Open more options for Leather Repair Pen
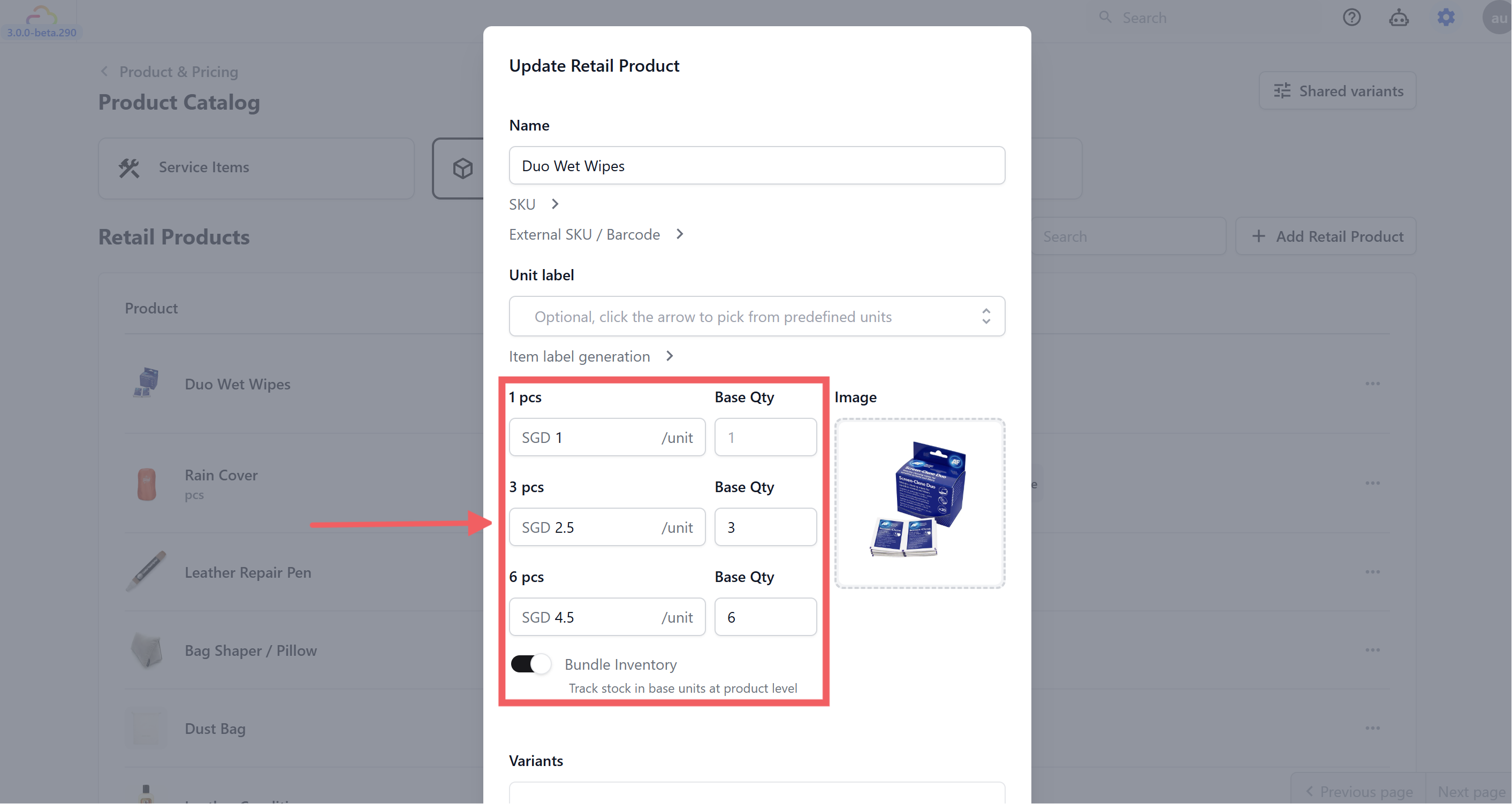 1372,572
